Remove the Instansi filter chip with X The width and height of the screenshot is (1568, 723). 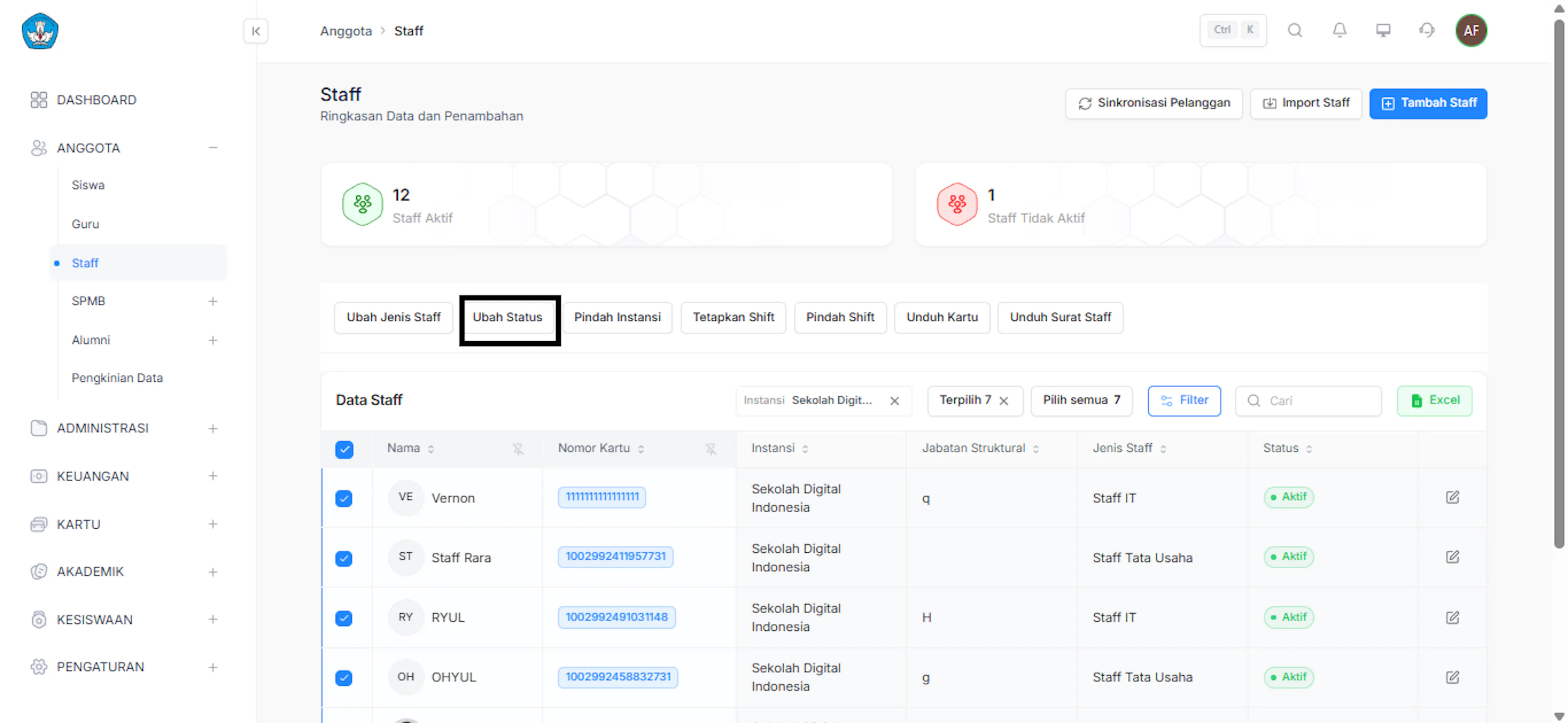(894, 400)
